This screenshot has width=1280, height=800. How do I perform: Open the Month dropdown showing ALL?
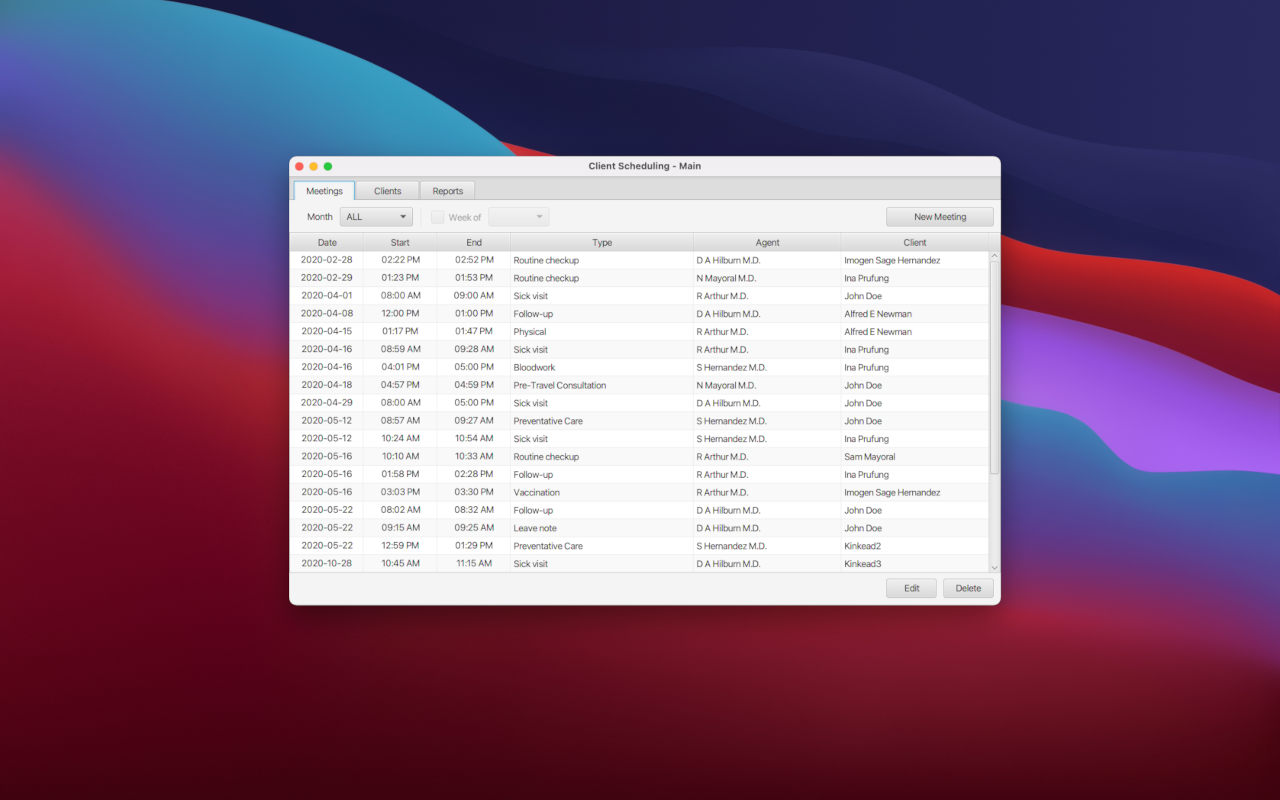375,216
